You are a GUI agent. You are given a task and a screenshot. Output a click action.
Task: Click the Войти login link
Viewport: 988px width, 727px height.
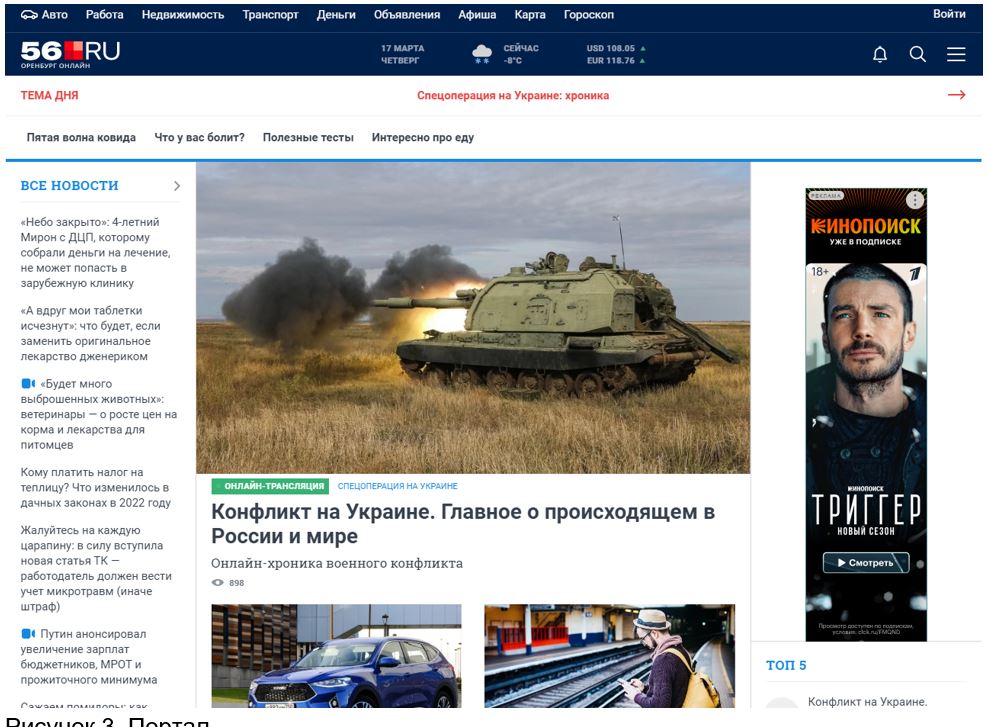coord(951,15)
